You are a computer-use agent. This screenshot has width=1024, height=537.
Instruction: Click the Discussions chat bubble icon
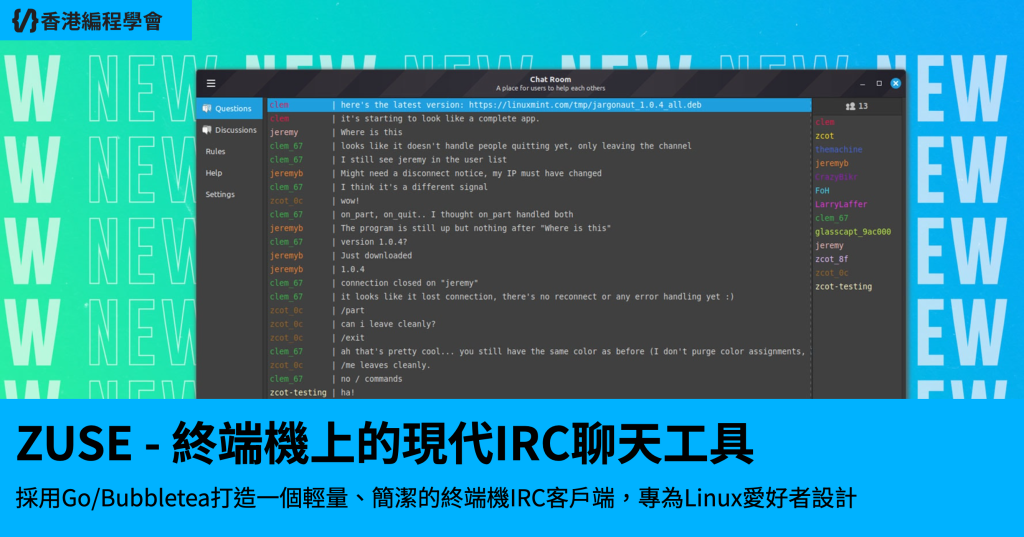[206, 130]
